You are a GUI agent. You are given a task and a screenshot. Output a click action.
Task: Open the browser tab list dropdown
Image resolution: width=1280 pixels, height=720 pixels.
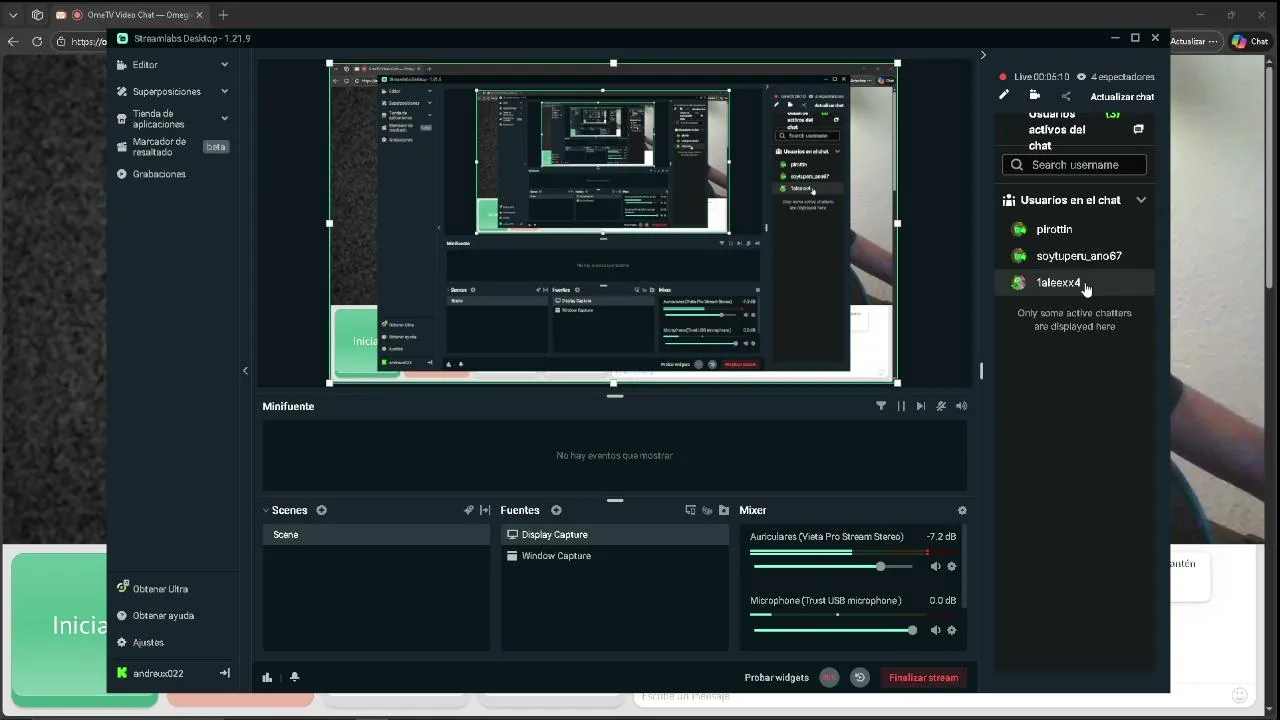[x=13, y=15]
